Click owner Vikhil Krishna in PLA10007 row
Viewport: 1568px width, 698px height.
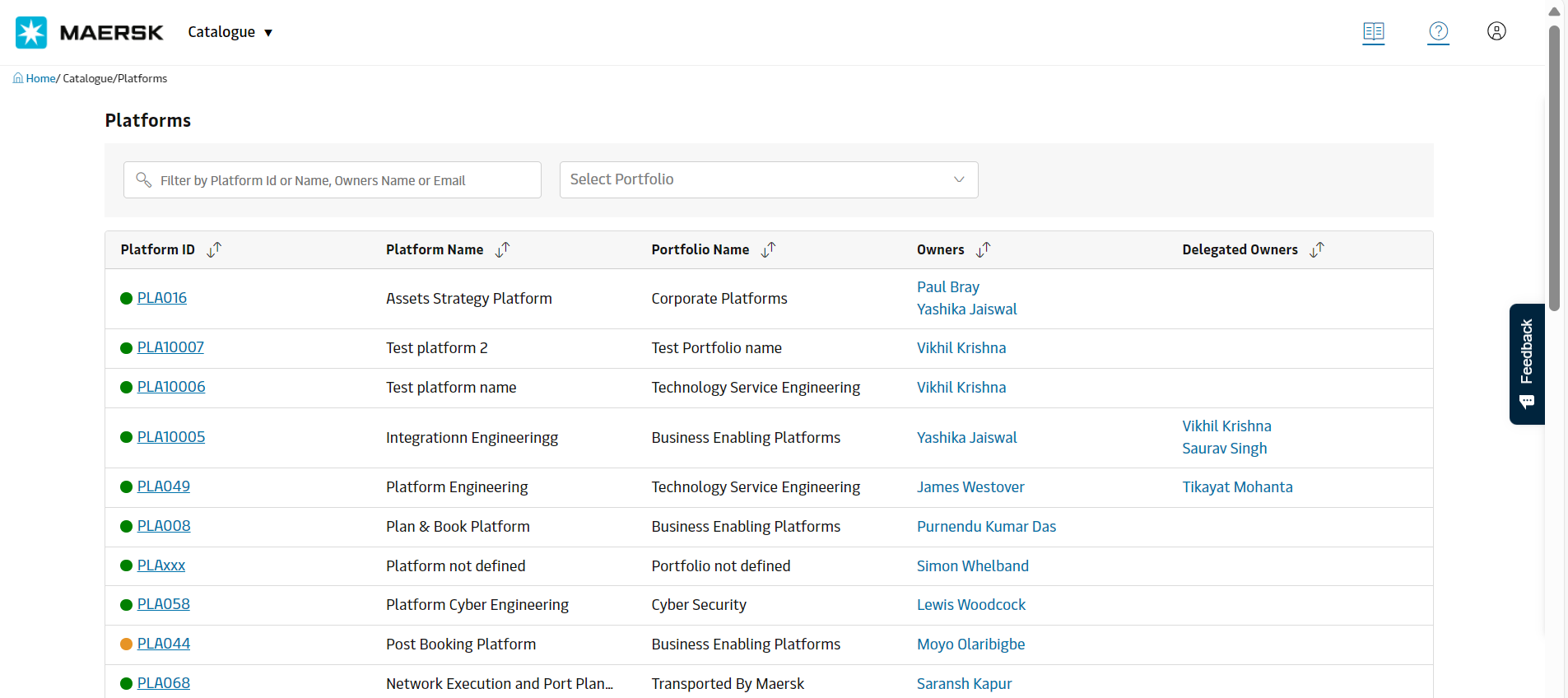coord(961,348)
